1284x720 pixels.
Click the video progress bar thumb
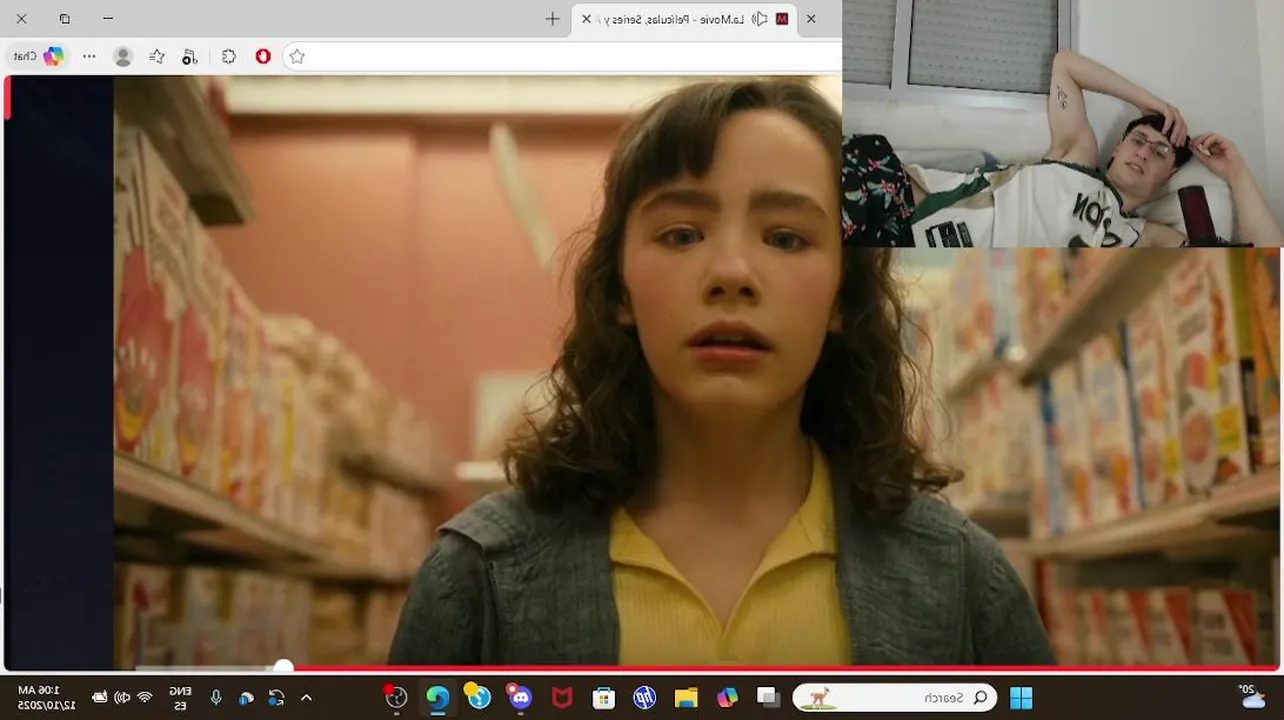[x=284, y=667]
